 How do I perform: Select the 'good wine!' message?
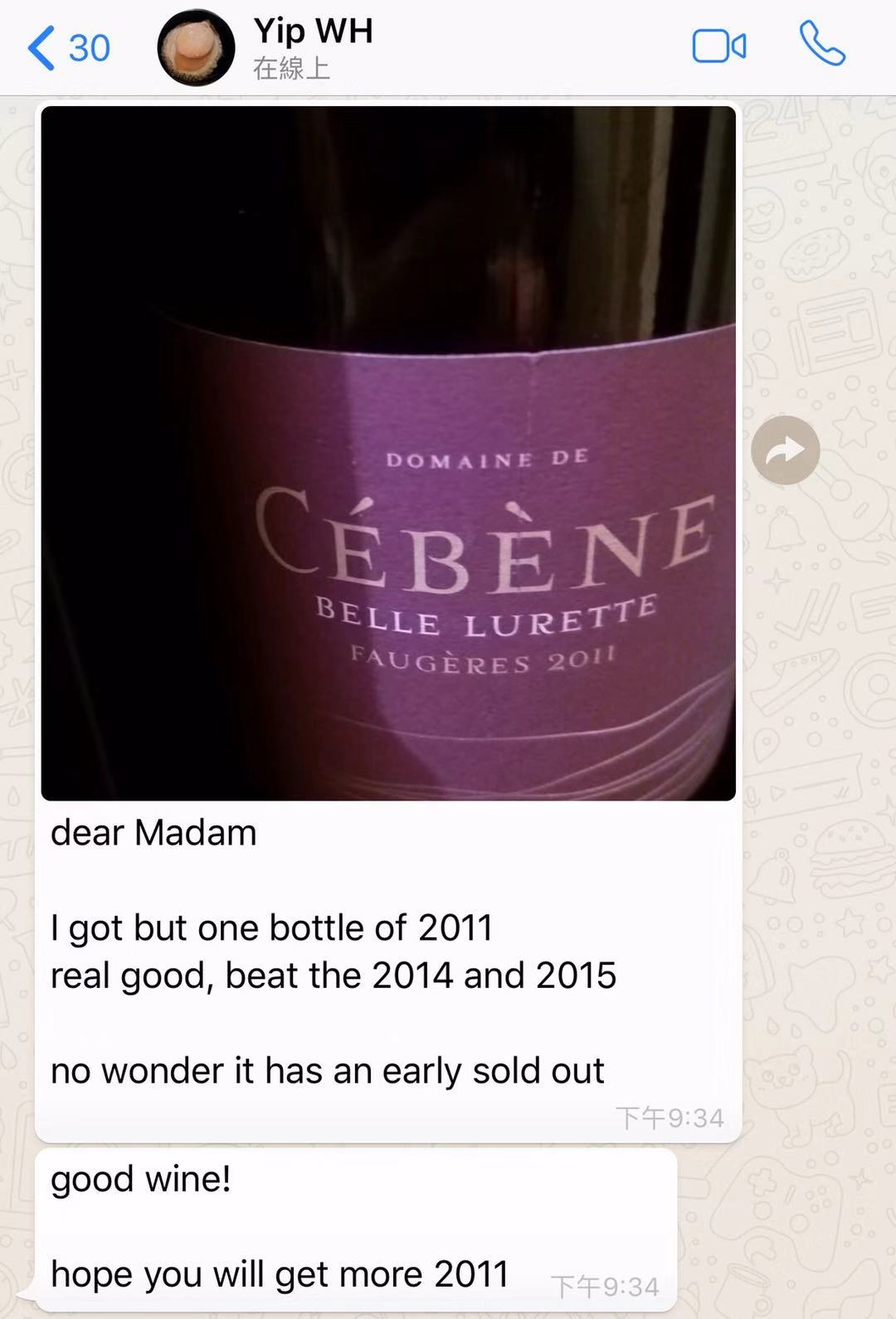pyautogui.click(x=141, y=1179)
